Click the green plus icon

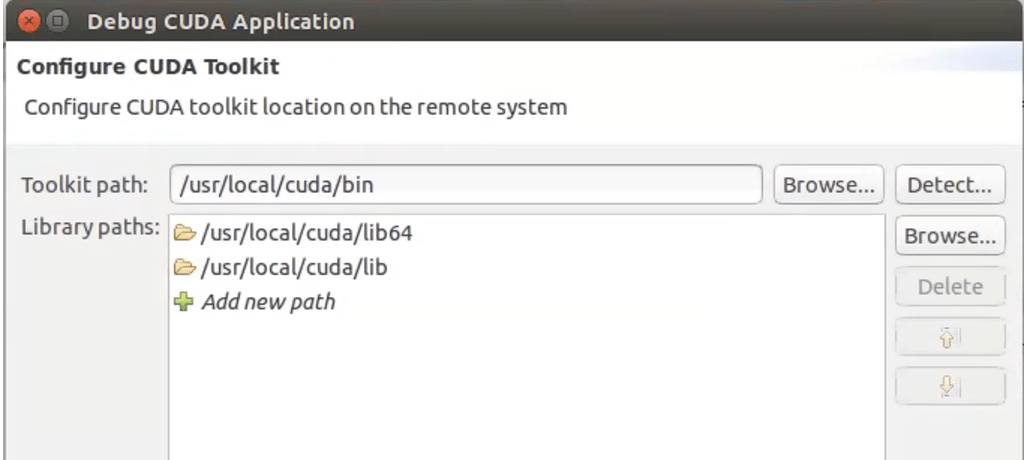[x=184, y=301]
